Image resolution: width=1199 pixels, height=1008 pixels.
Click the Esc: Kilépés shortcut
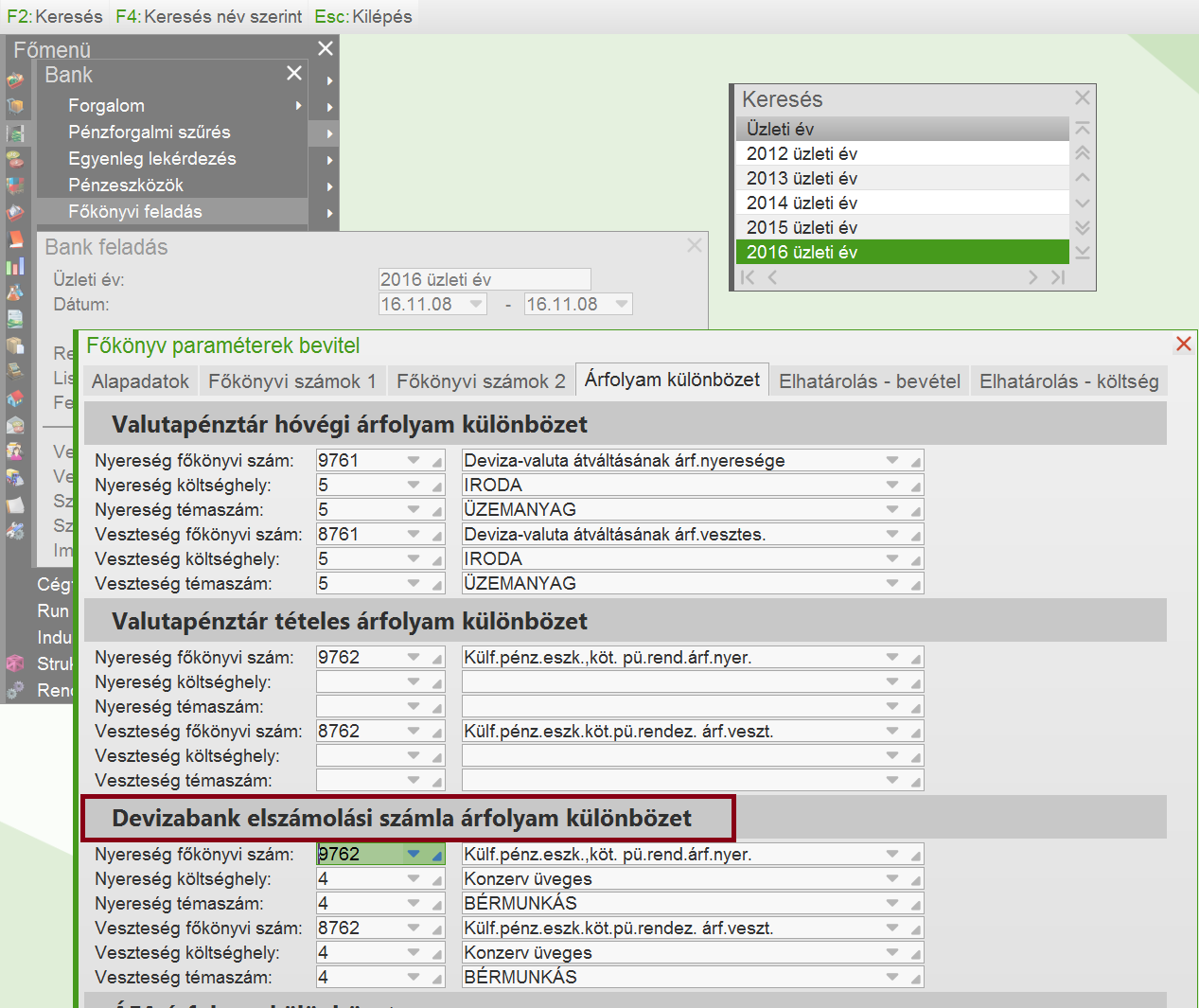(x=363, y=16)
